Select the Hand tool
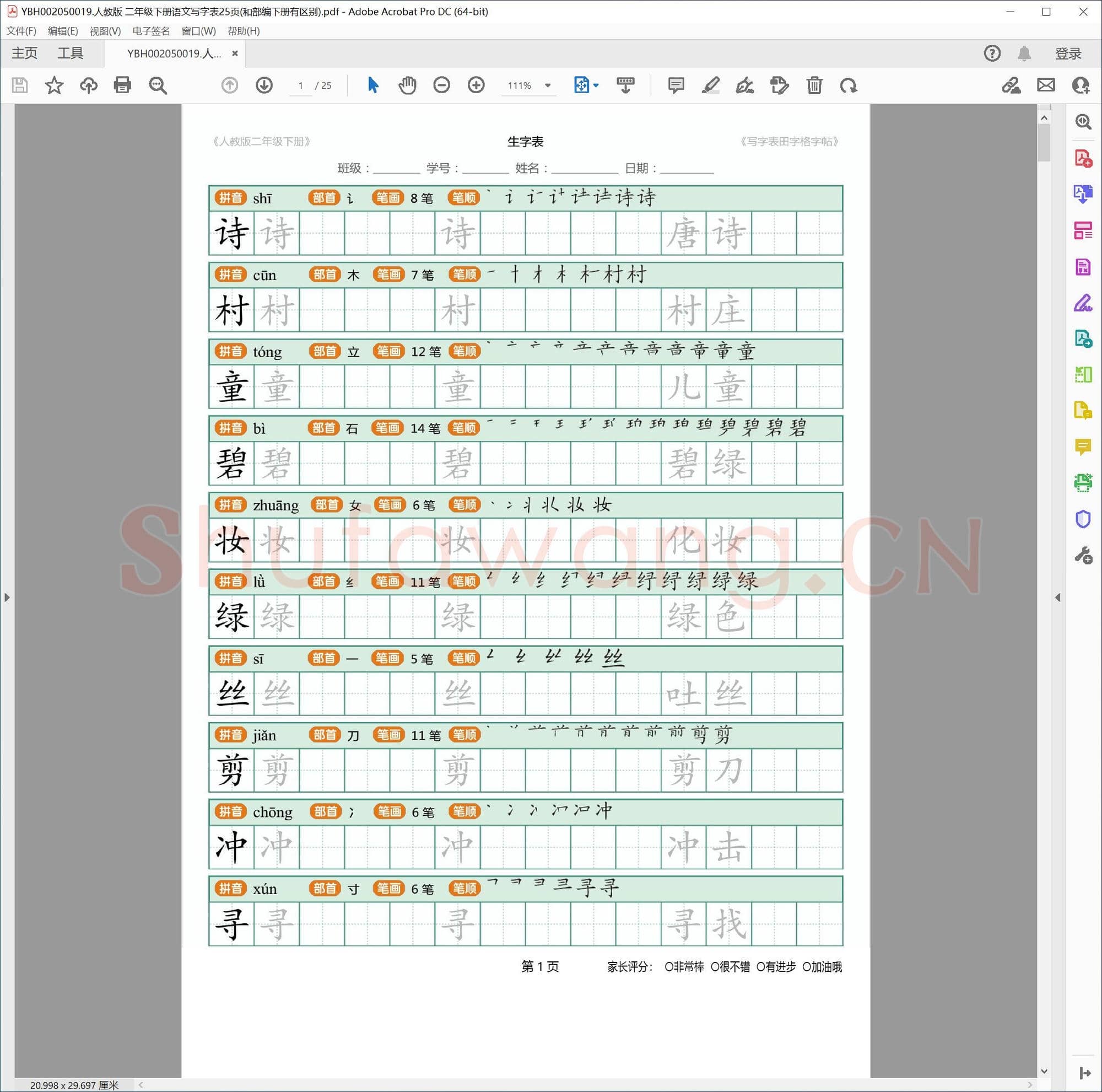1102x1092 pixels. coord(407,85)
